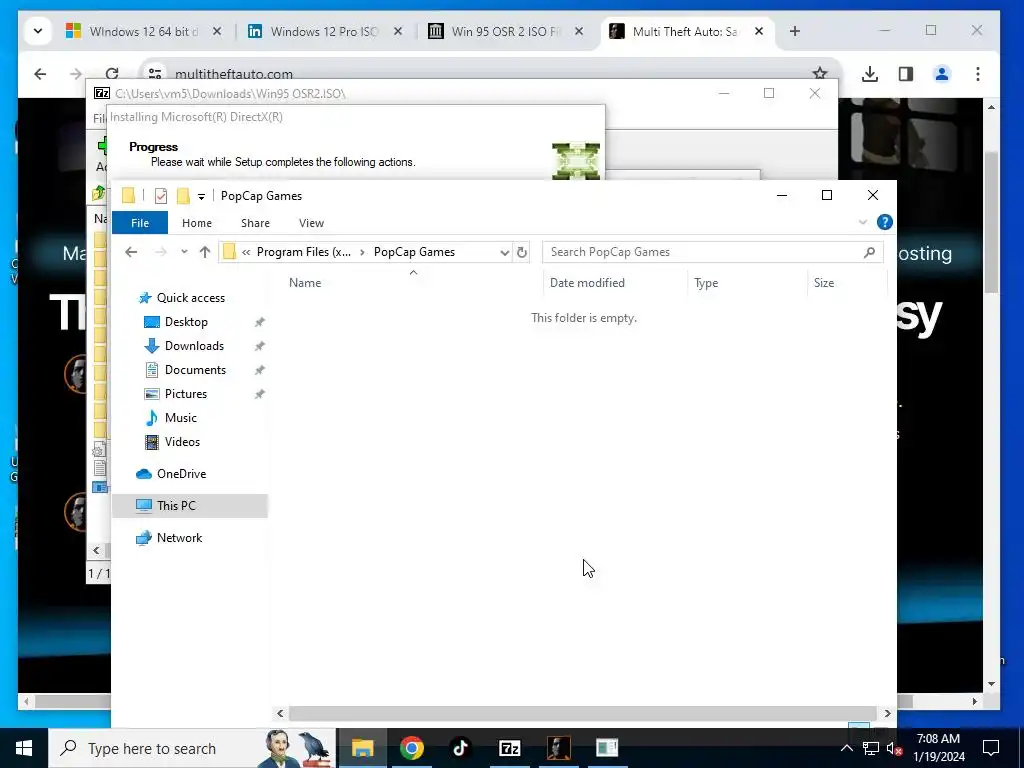Open Customize Quick Access Toolbar dropdown

[201, 197]
